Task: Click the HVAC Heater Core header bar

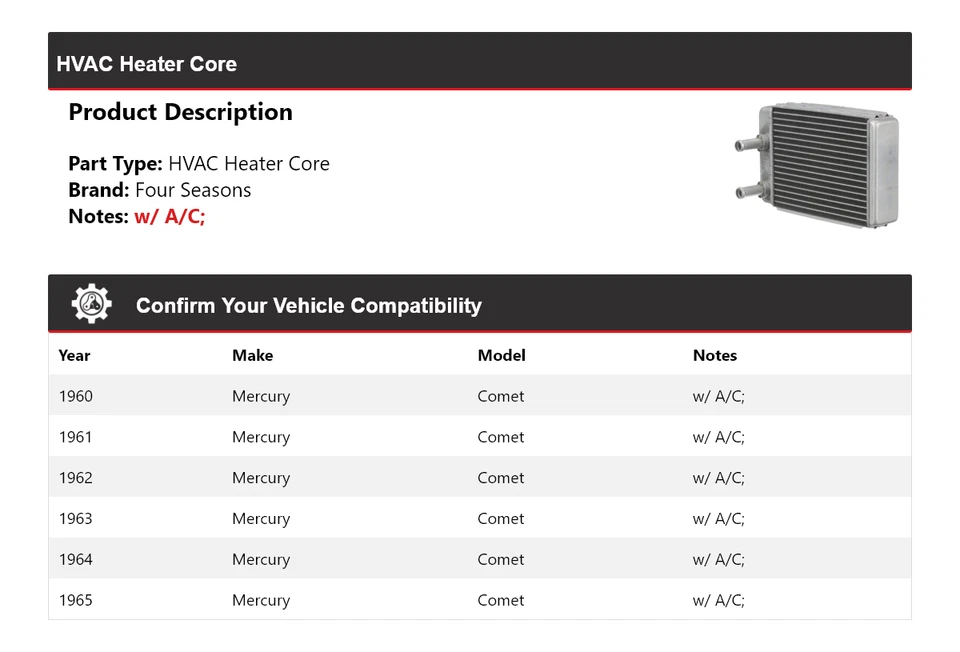Action: click(480, 62)
